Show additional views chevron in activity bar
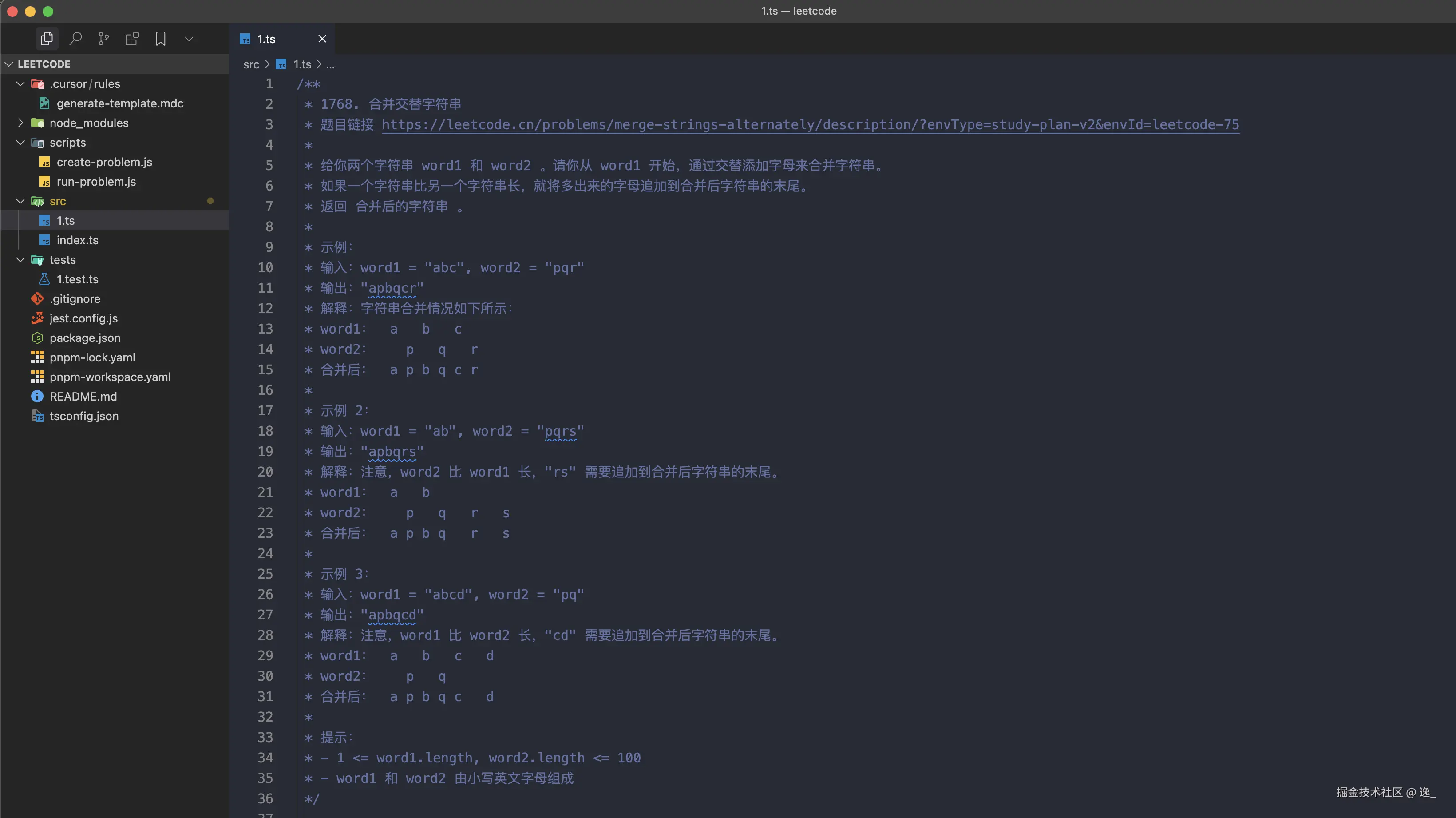 click(189, 39)
